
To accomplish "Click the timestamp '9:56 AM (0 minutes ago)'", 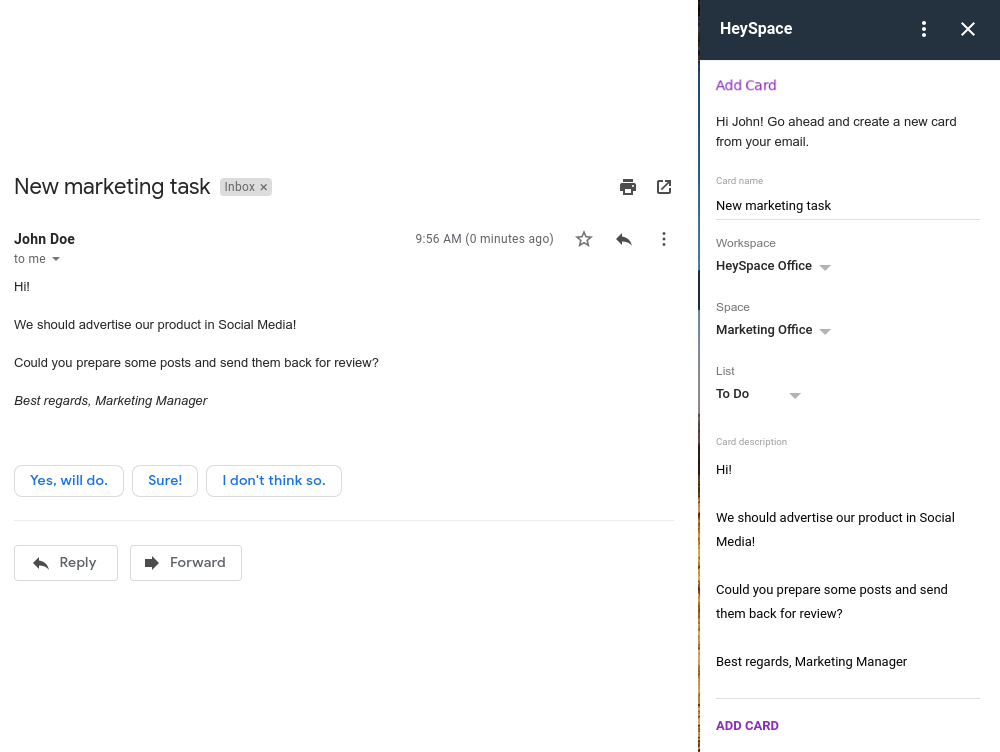I will (484, 239).
